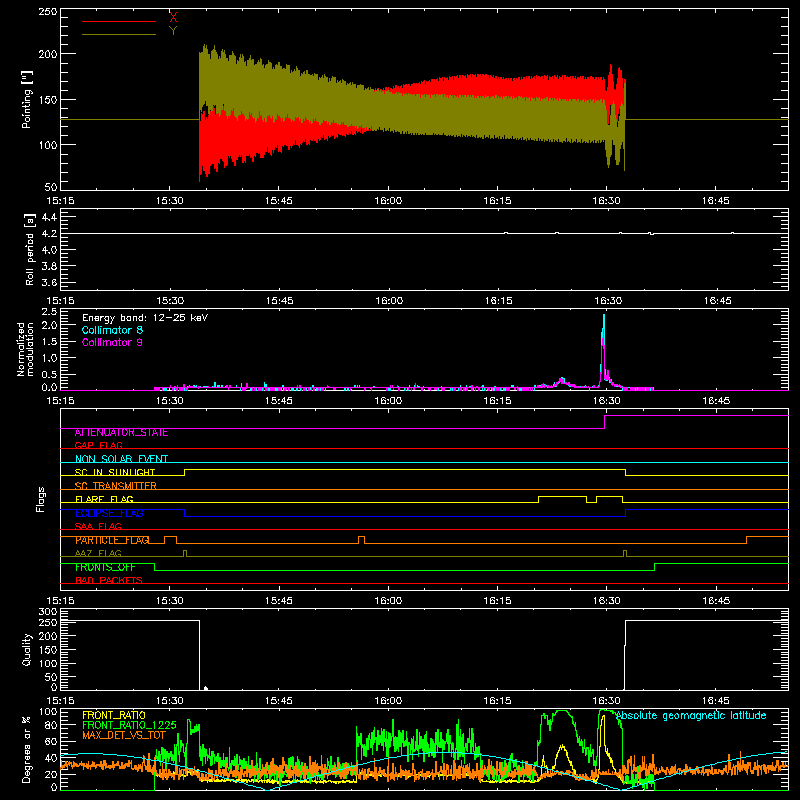800x800 pixels.
Task: Click the green 'FRONT_RATIO_1225' legend label
Action: click(x=129, y=725)
